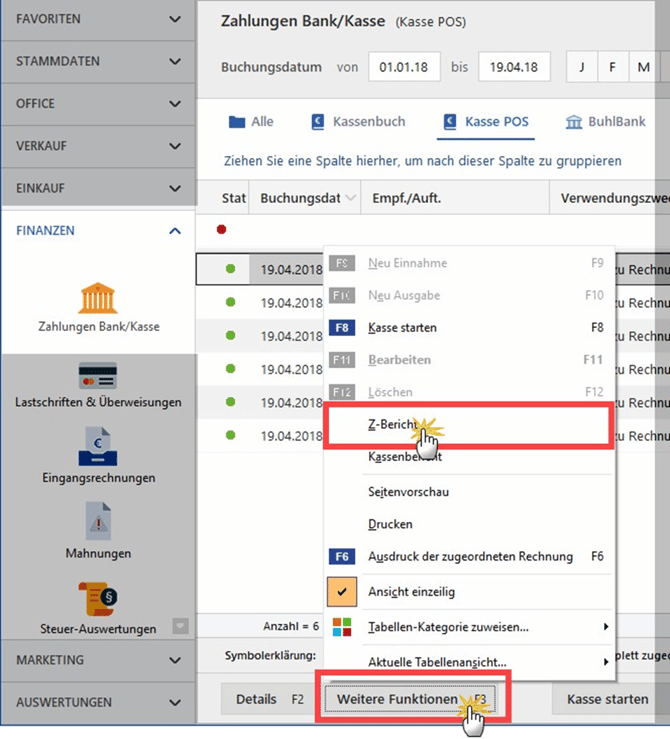The image size is (670, 739).
Task: Toggle the Ansicht einzeilig checkmark
Action: 342,592
